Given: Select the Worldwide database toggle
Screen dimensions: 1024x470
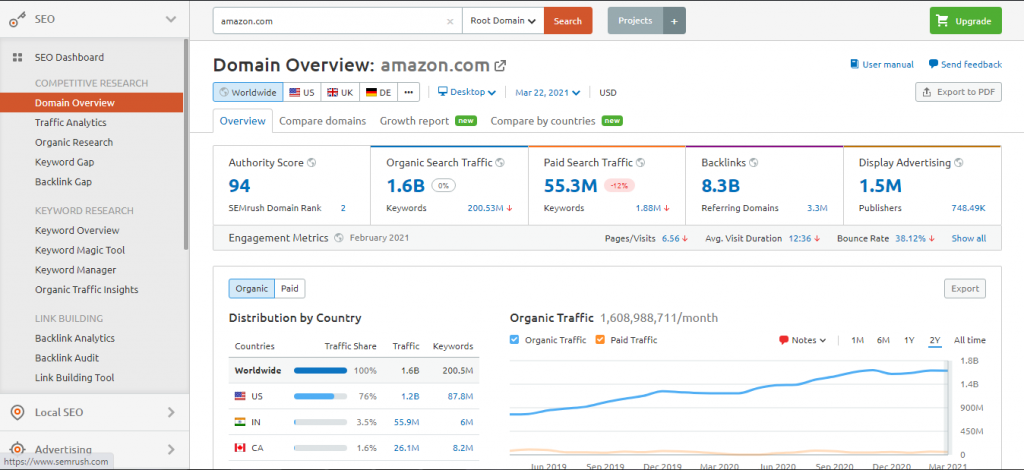Looking at the screenshot, I should point(248,92).
